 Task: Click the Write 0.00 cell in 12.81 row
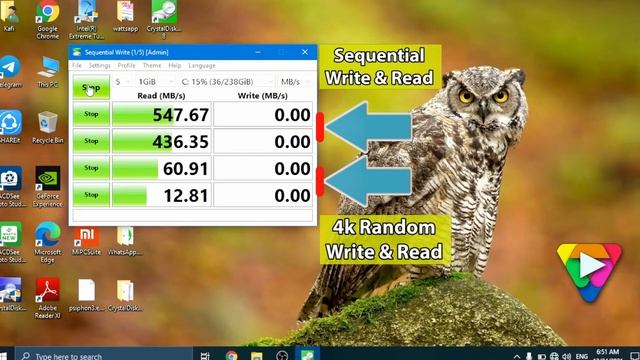click(263, 195)
